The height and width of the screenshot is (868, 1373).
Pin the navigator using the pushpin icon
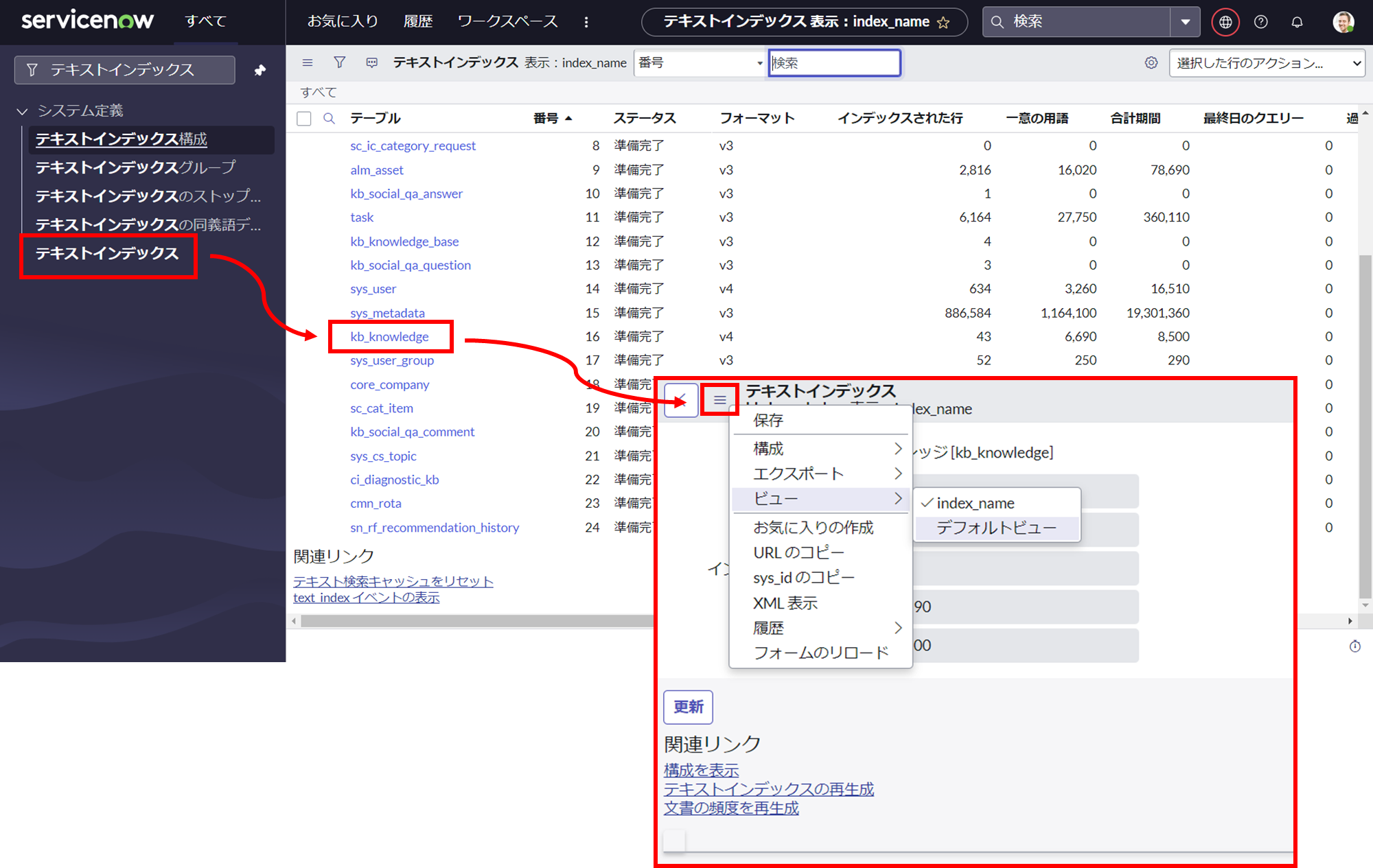coord(259,69)
